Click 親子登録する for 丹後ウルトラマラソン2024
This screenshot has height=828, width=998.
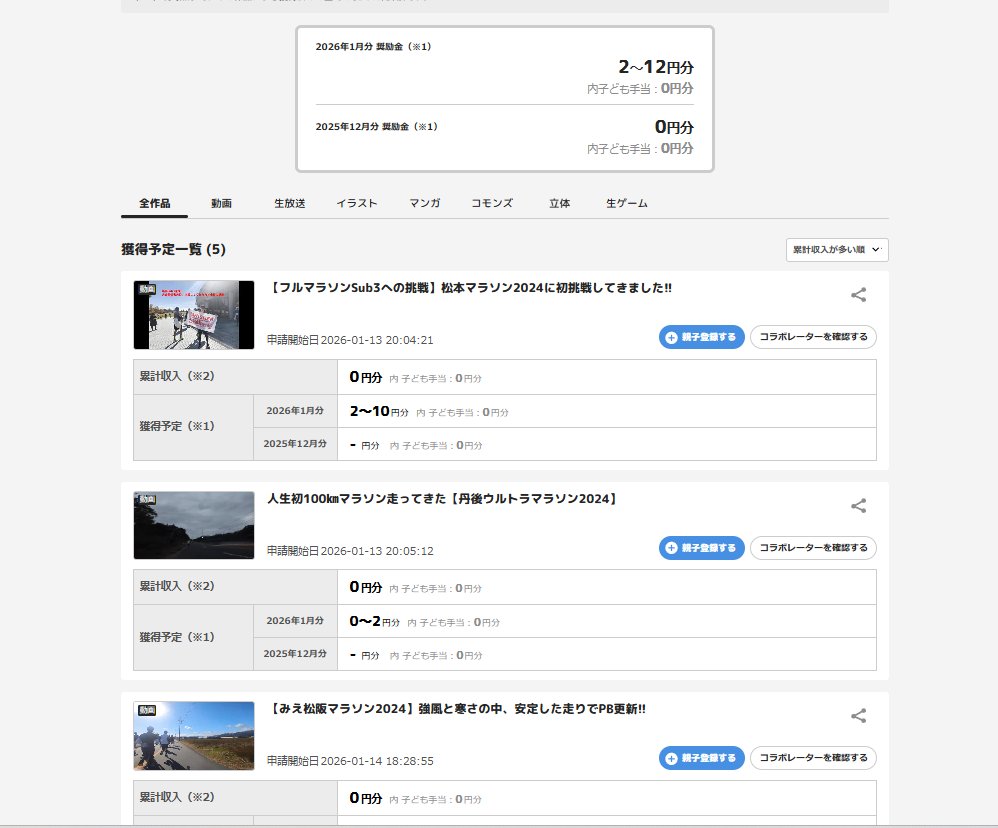[701, 548]
